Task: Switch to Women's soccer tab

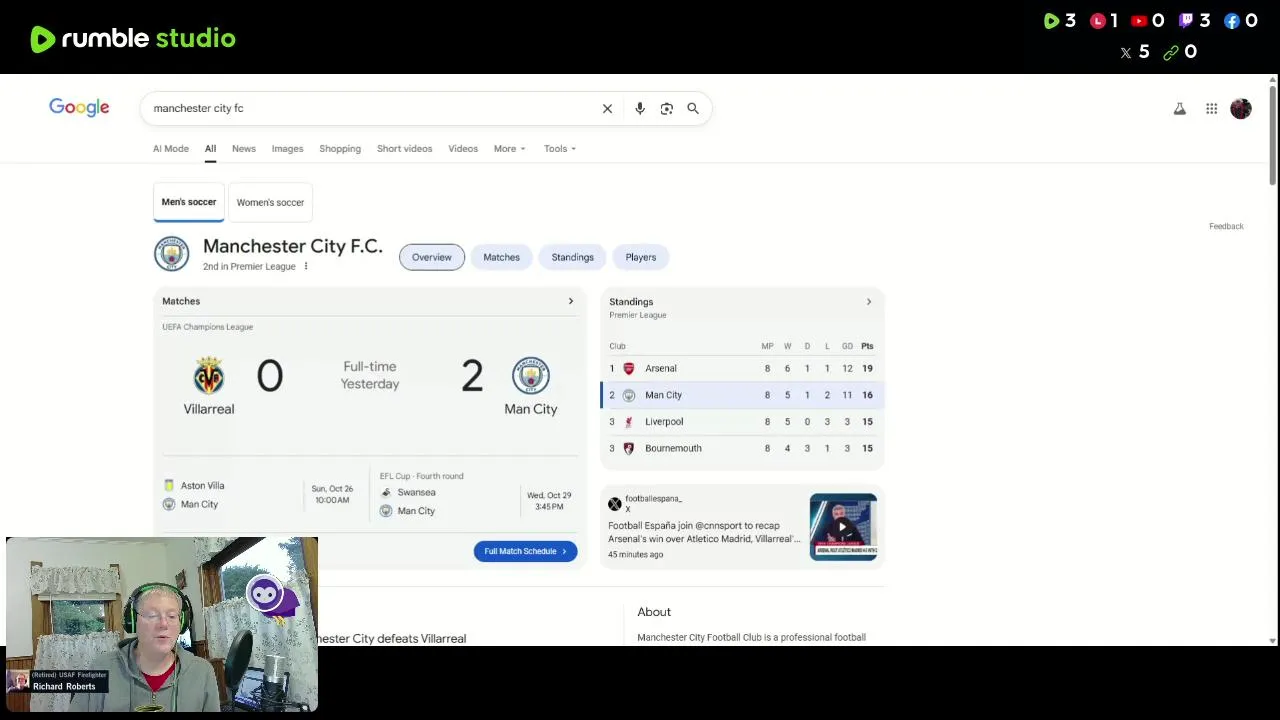Action: (x=270, y=202)
